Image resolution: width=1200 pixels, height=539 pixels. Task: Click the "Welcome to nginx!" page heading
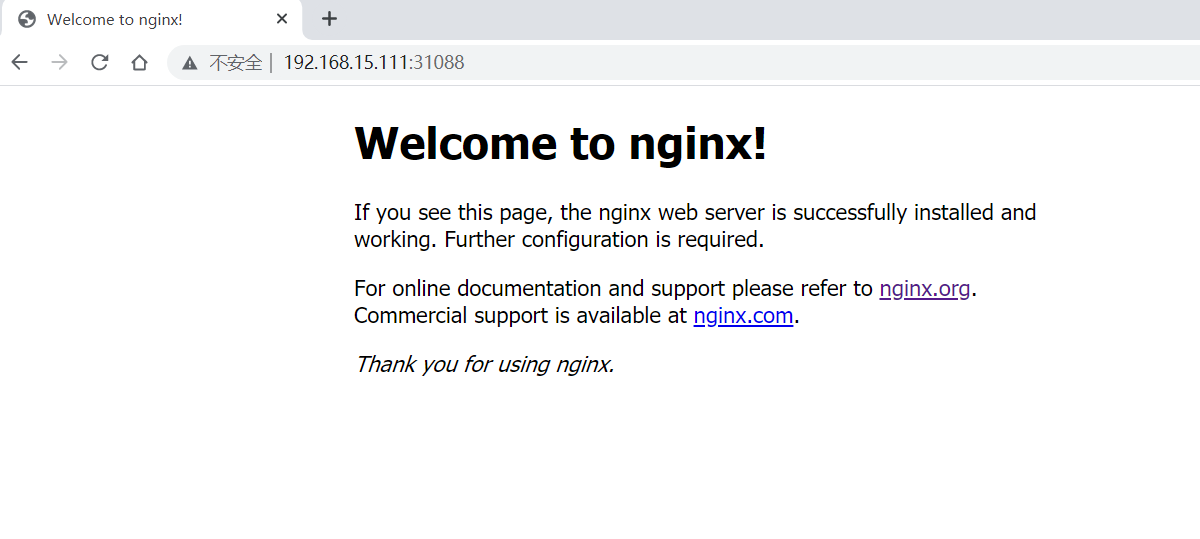(561, 143)
